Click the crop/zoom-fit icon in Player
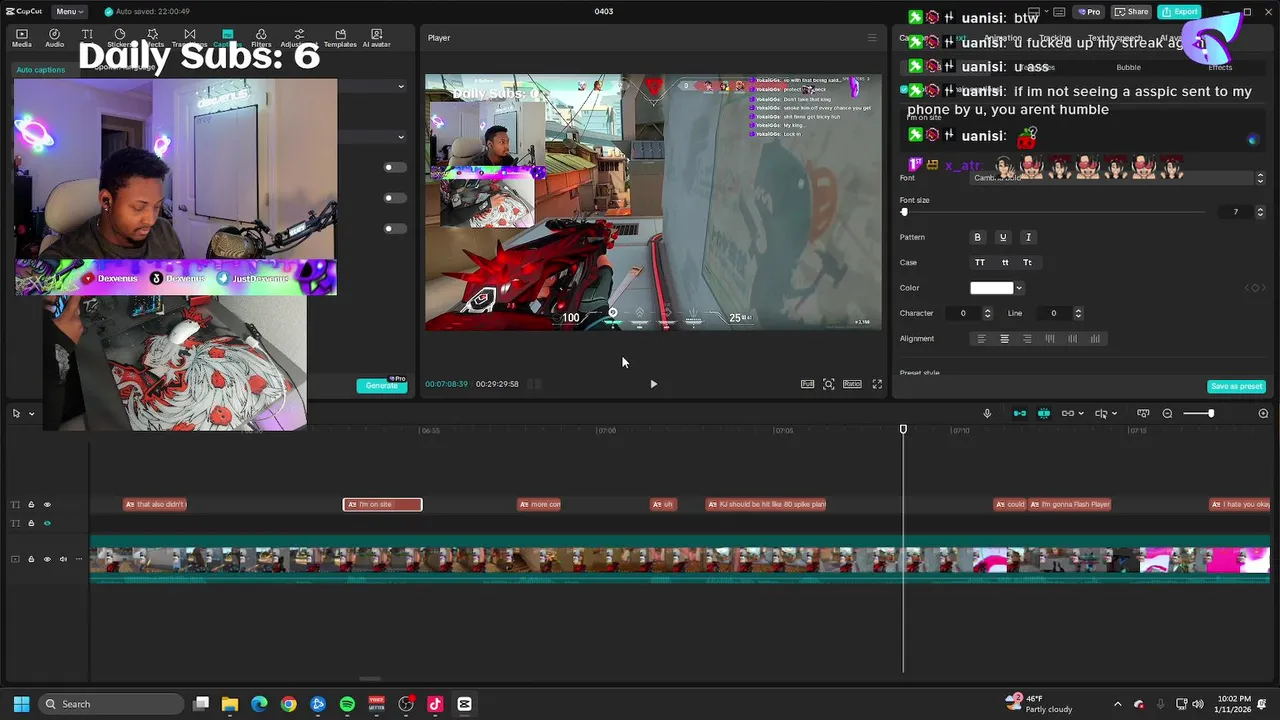The image size is (1280, 720). pyautogui.click(x=829, y=384)
